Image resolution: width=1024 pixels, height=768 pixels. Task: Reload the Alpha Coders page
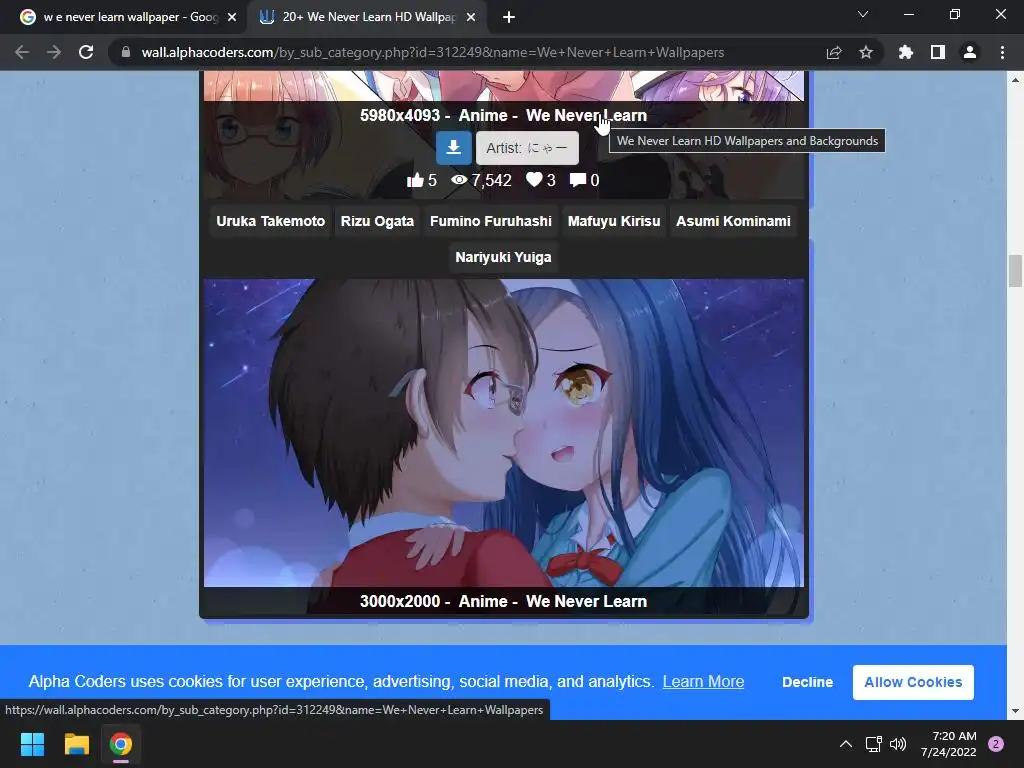86,52
